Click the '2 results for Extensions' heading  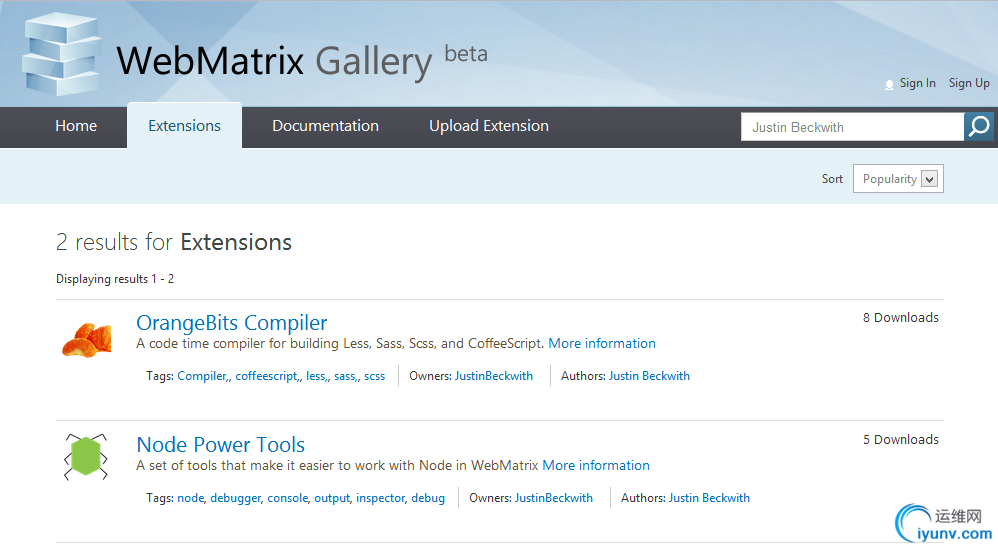174,243
